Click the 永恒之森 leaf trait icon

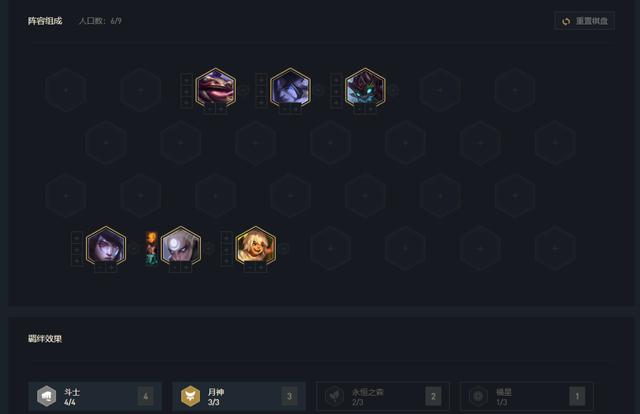point(334,396)
